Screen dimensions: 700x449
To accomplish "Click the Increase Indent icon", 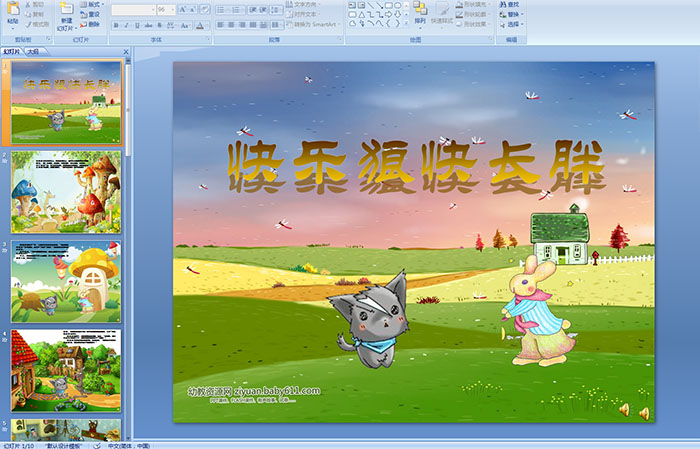I will tap(263, 10).
